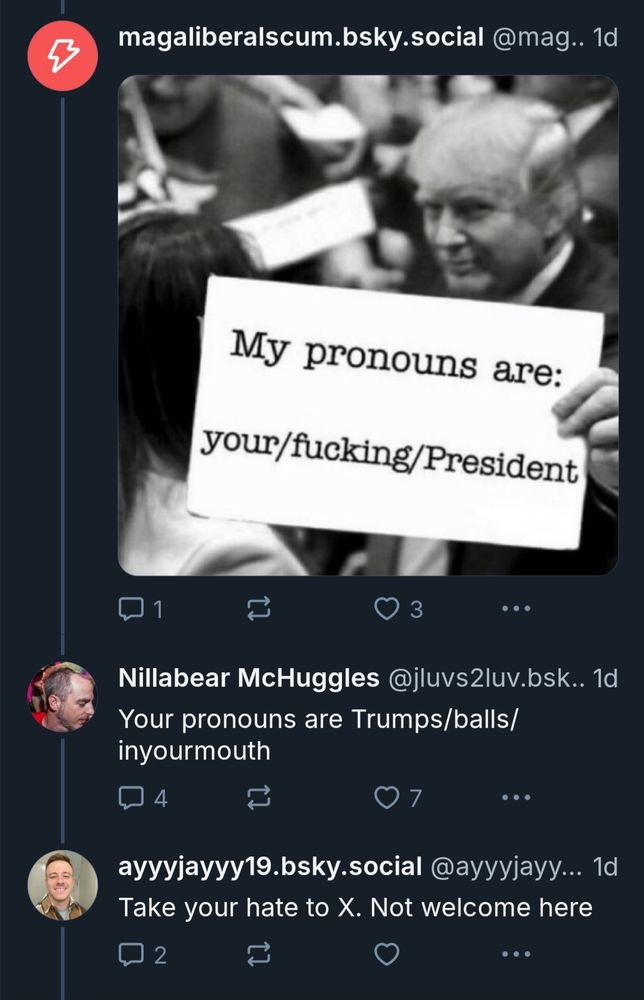
Task: Open more options on magaliberalscum post
Action: pyautogui.click(x=516, y=608)
